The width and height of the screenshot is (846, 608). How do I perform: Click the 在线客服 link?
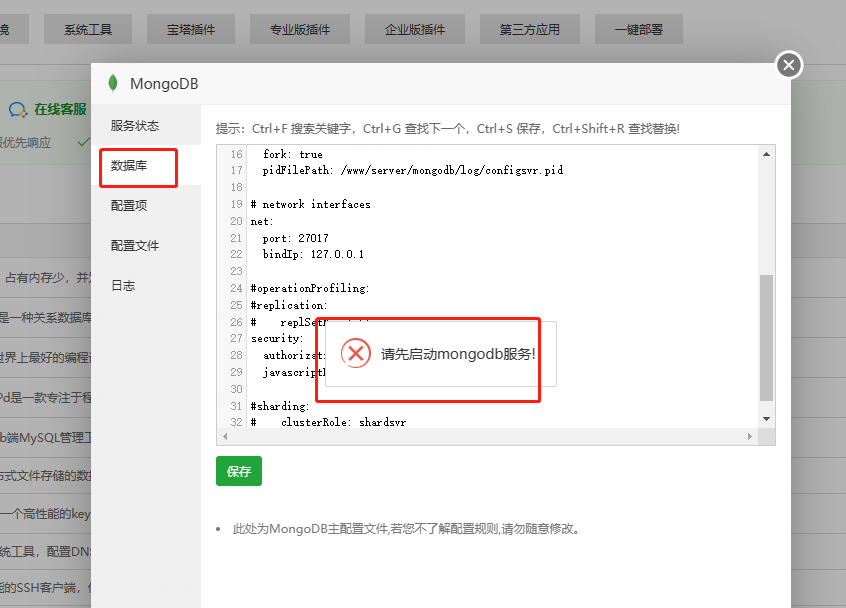click(60, 110)
